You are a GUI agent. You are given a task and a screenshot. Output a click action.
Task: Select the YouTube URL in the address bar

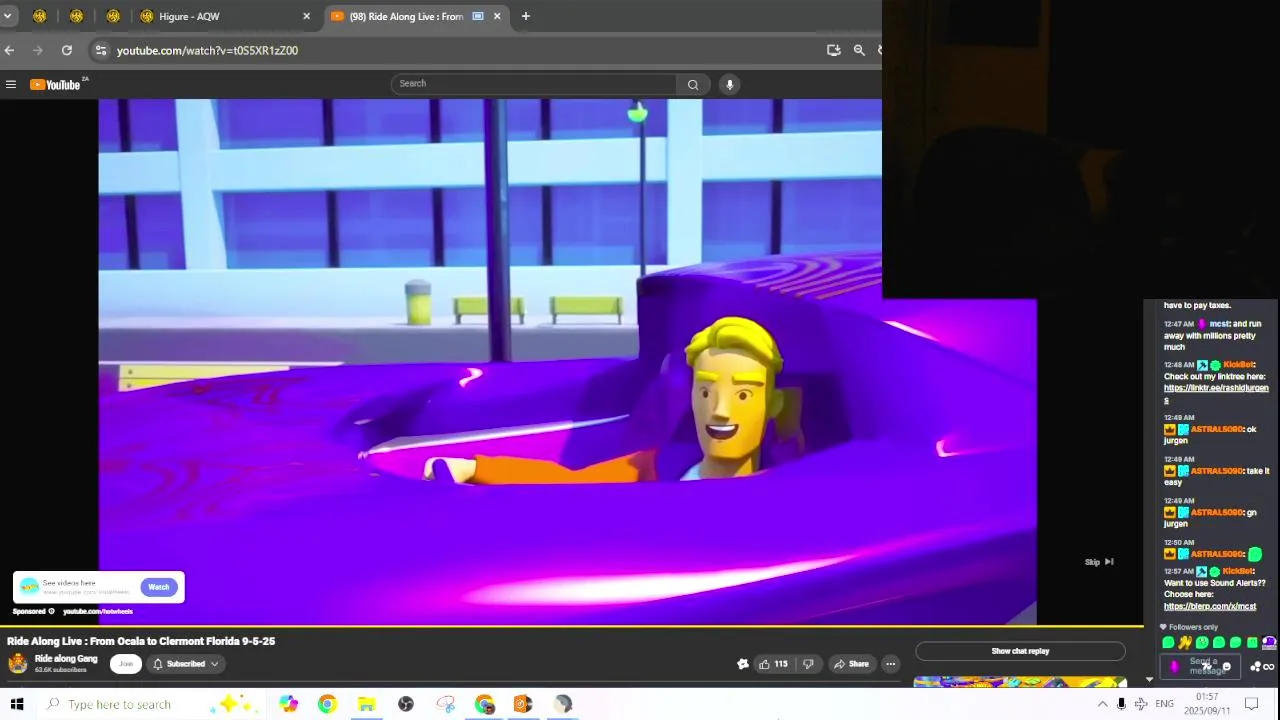[x=207, y=50]
